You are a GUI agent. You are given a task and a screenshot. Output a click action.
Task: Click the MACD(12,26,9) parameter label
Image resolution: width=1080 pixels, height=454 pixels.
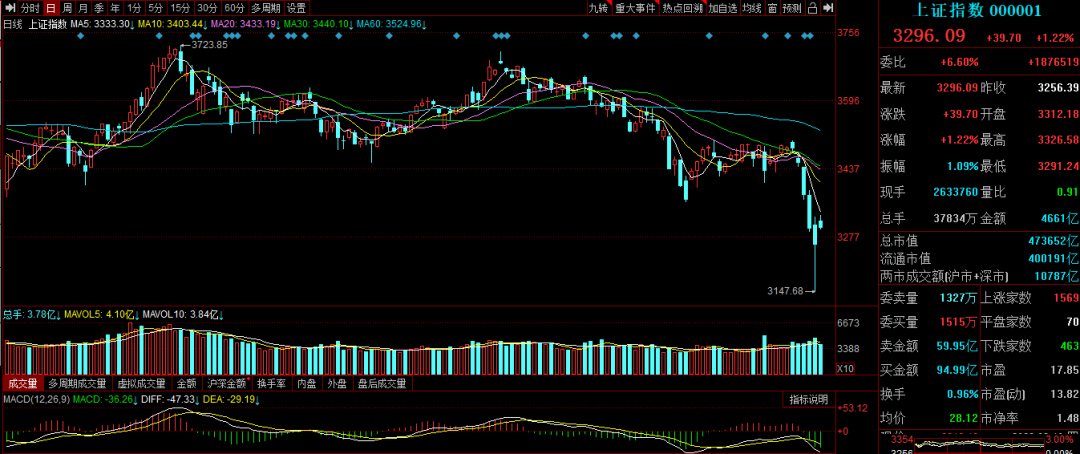36,399
